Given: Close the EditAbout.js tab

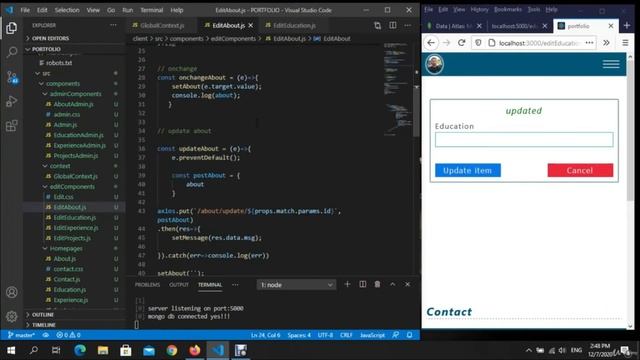Looking at the screenshot, I should 251,25.
